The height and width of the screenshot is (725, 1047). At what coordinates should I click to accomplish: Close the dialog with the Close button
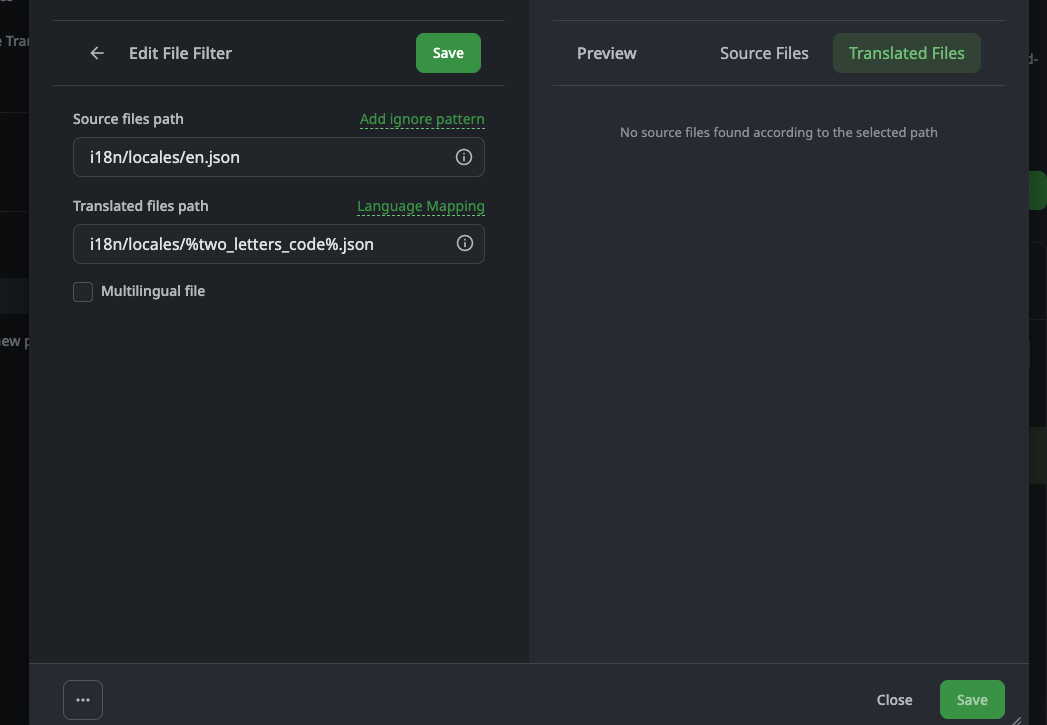(894, 700)
